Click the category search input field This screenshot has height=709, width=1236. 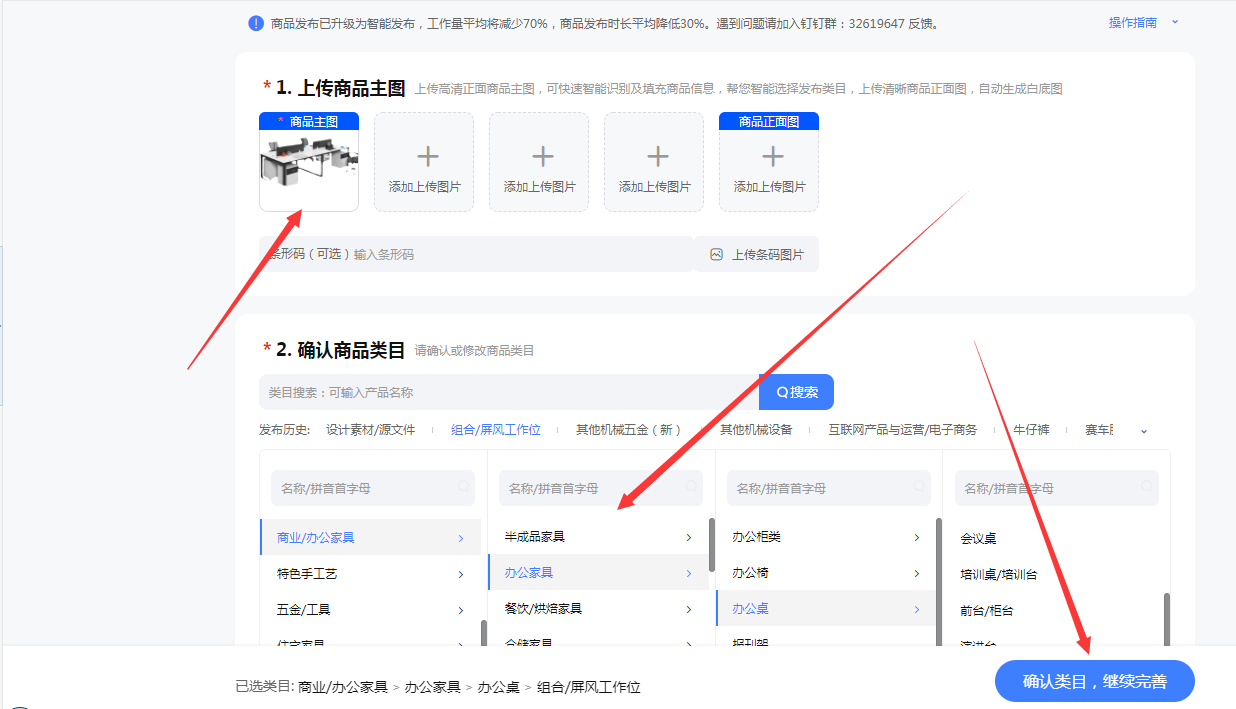click(509, 392)
